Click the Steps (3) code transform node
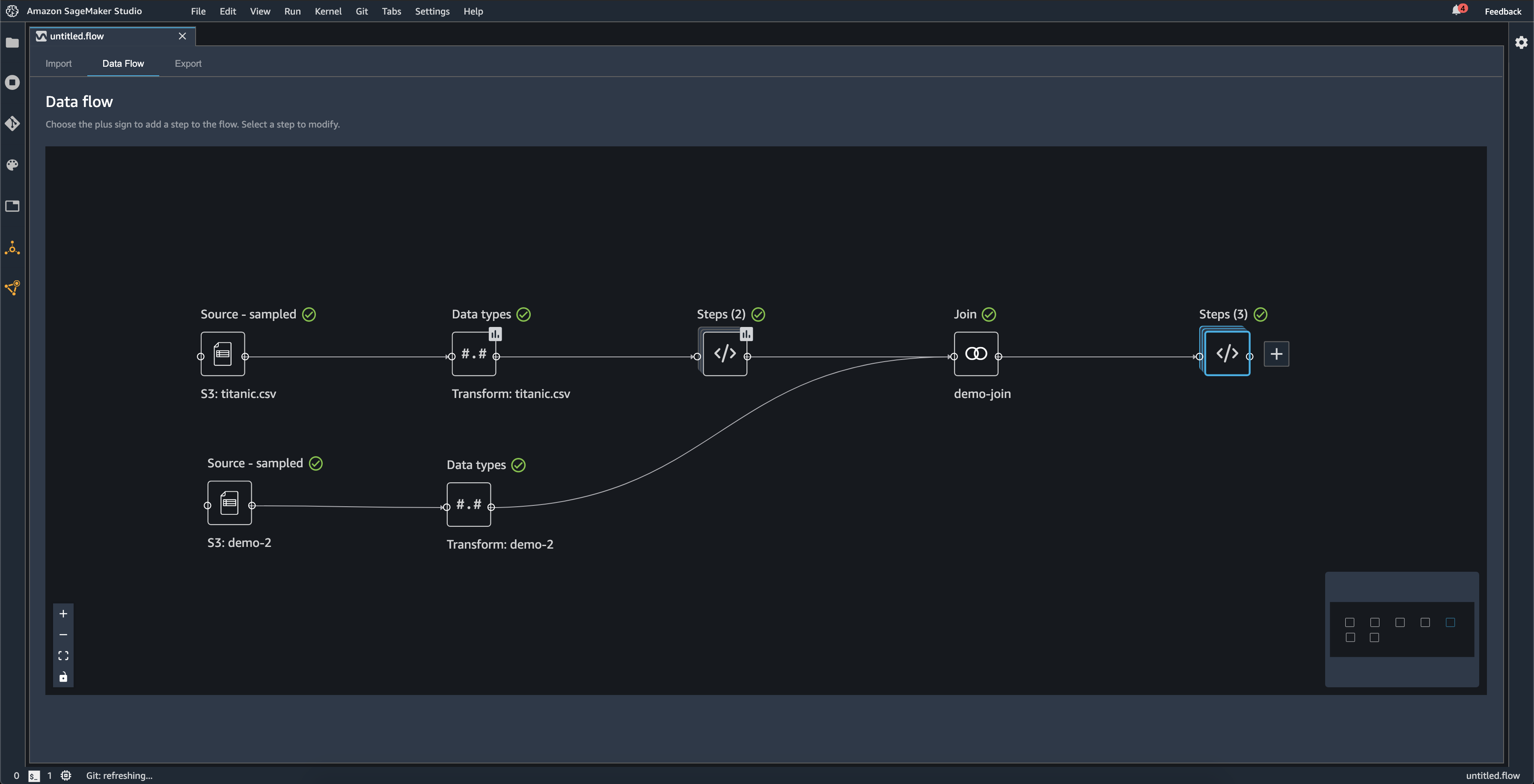 pyautogui.click(x=1227, y=353)
